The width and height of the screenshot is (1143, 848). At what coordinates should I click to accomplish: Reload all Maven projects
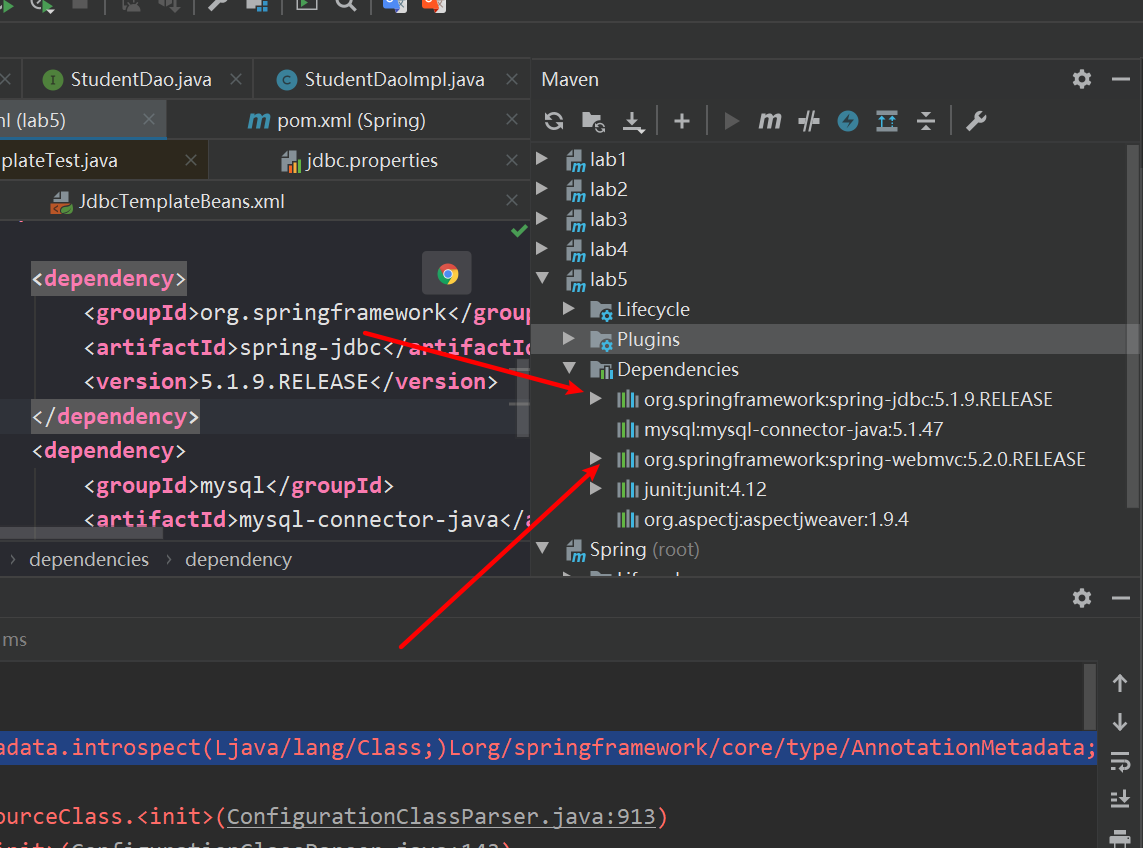click(x=554, y=121)
